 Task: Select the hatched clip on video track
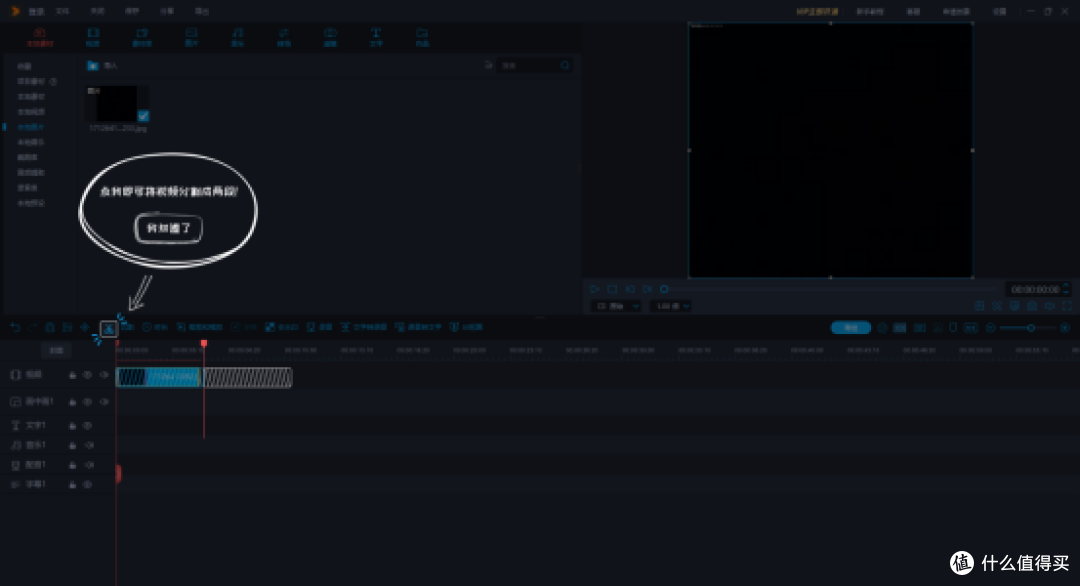point(247,377)
